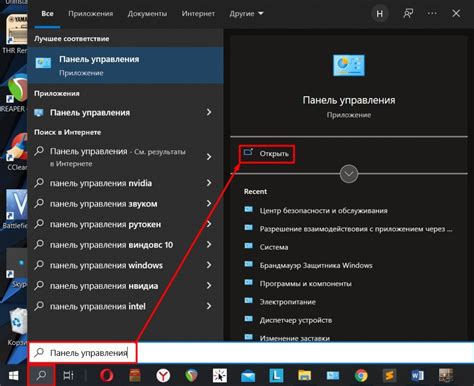Expand web results for Панель управления
The height and width of the screenshot is (386, 474).
[209, 157]
